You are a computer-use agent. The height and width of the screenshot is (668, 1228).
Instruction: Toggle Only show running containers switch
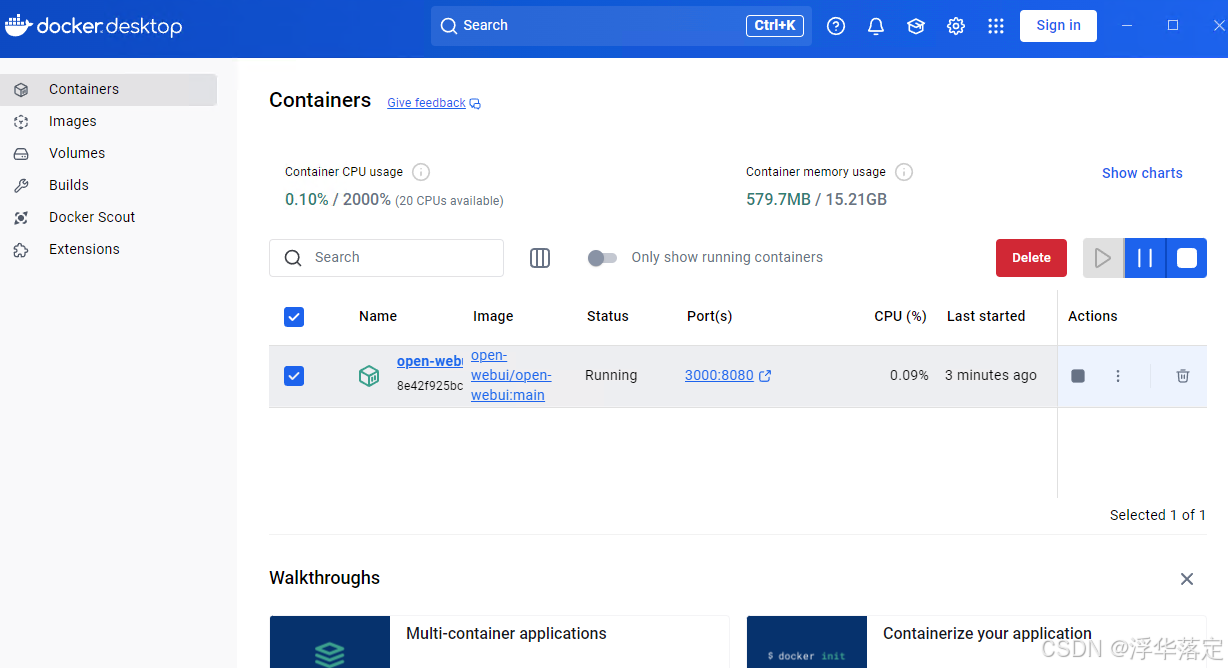(x=602, y=258)
